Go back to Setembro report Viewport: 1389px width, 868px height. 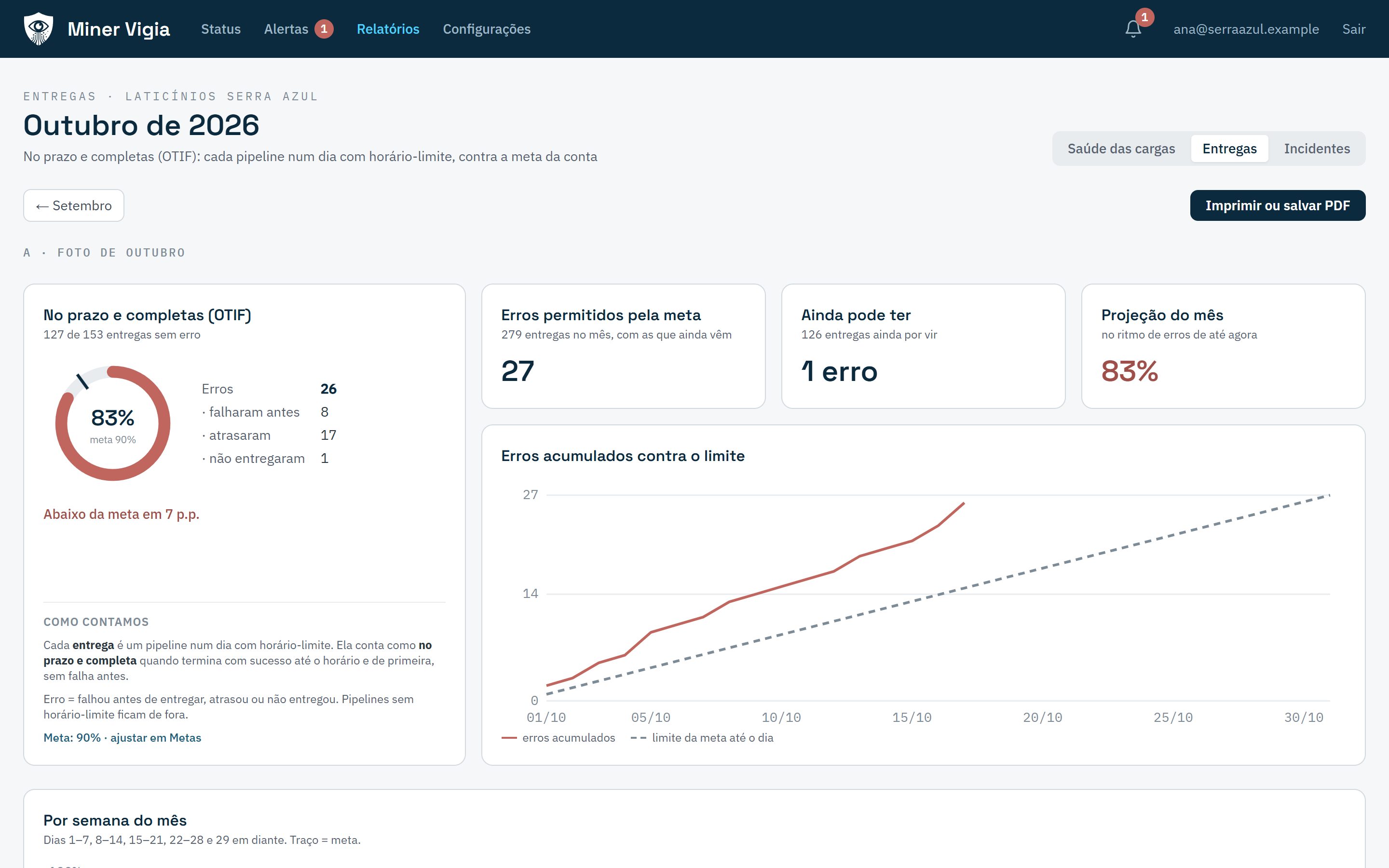click(x=73, y=205)
